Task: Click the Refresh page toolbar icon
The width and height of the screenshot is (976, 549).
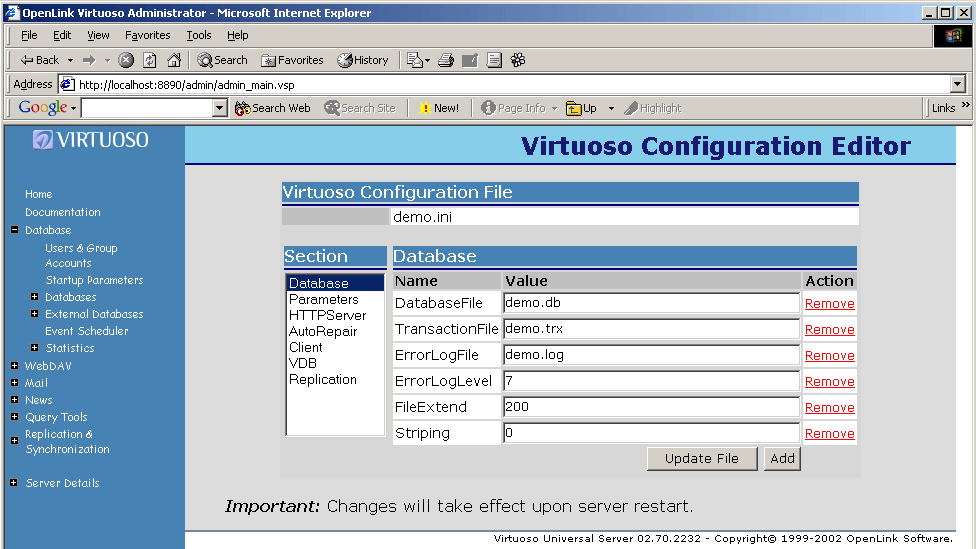Action: (x=150, y=60)
